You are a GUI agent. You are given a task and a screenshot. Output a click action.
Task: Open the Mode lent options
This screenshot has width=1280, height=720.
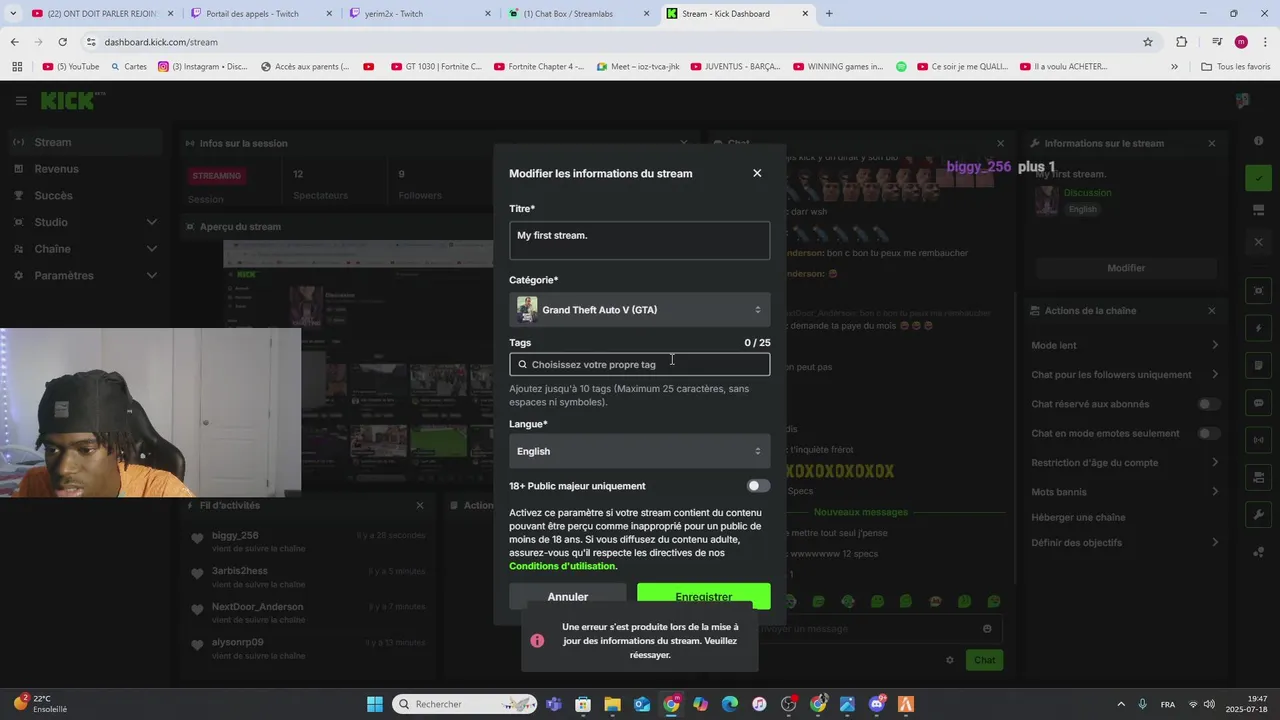click(1125, 345)
